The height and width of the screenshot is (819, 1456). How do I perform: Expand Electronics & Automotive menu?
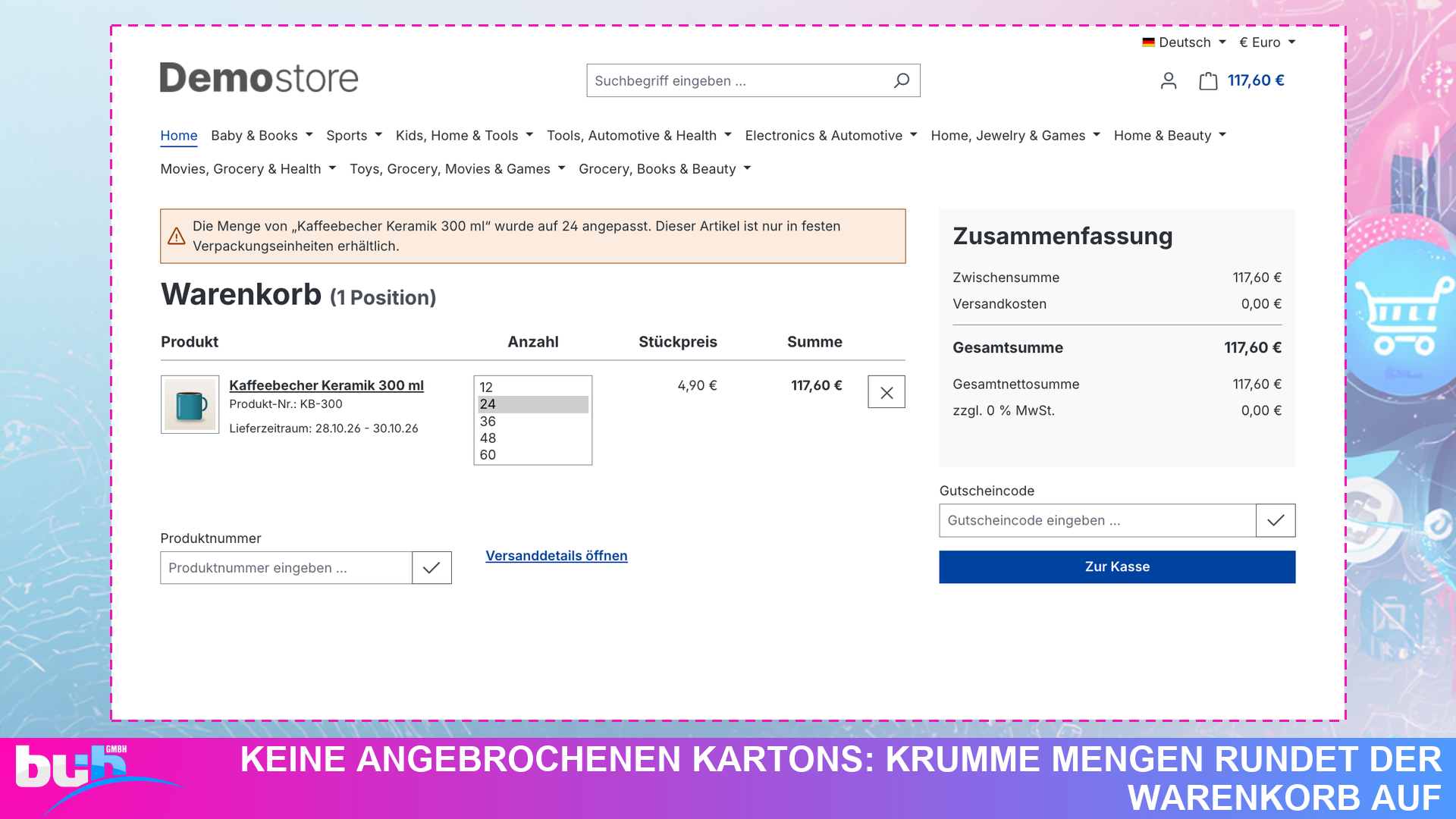coord(831,136)
